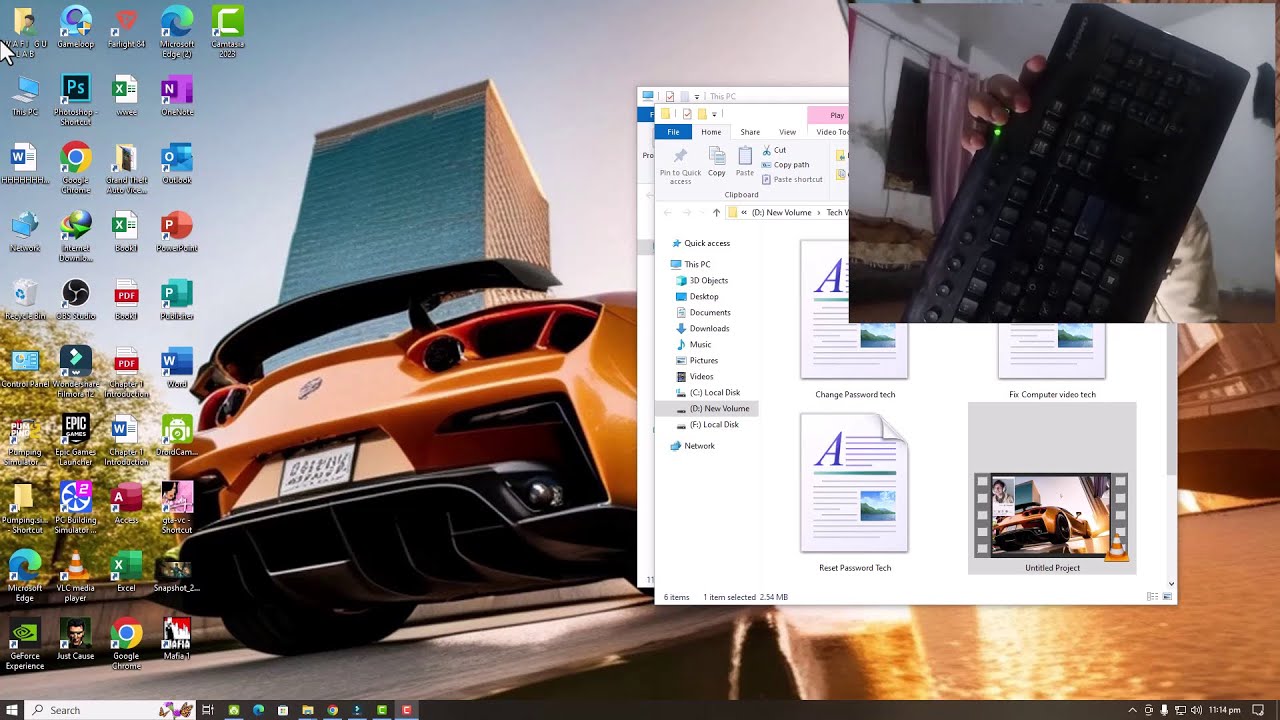Click Pin to Quick access in ribbon
This screenshot has width=1280, height=720.
click(x=680, y=165)
